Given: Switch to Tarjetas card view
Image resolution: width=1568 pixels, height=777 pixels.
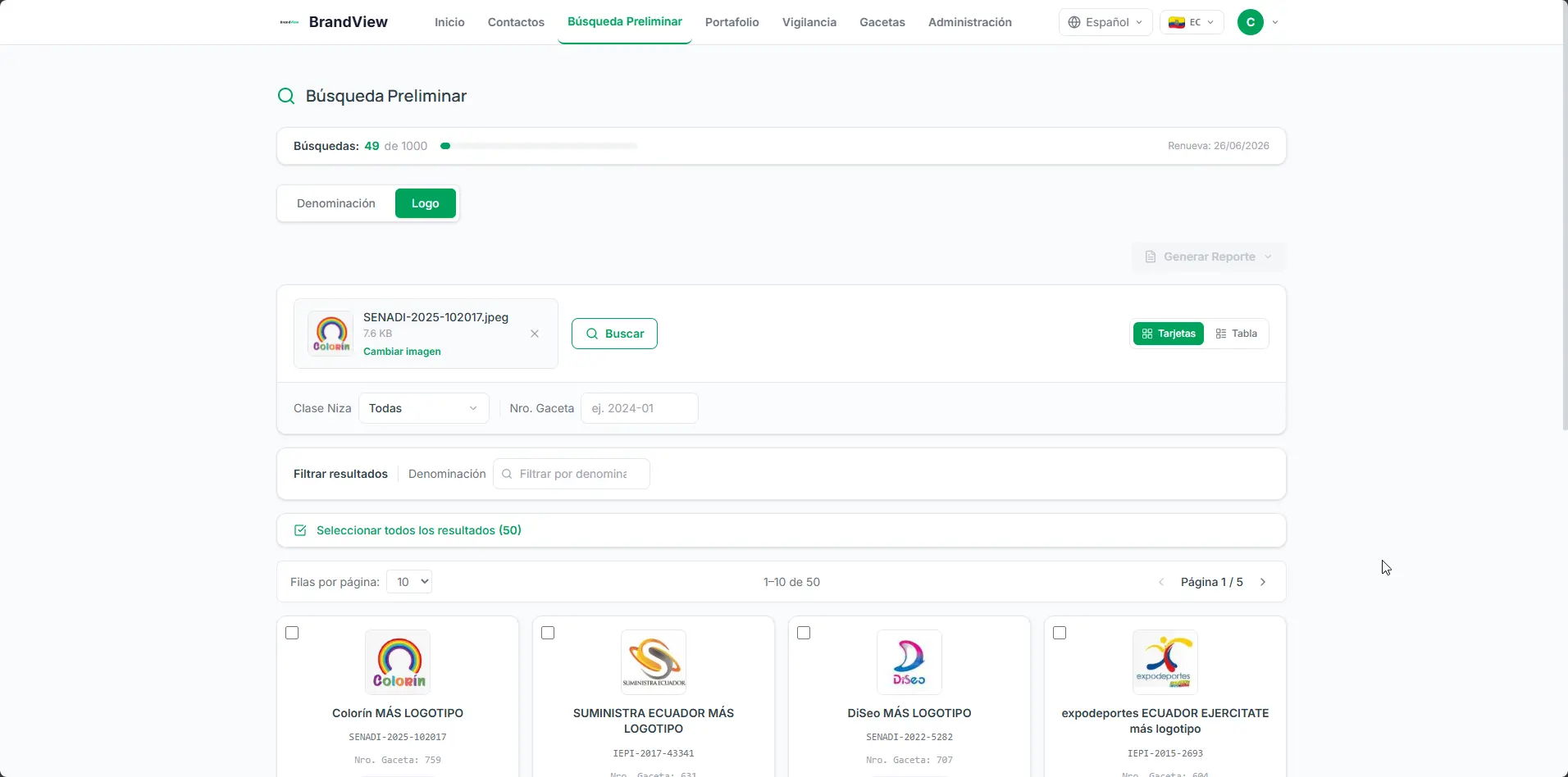Looking at the screenshot, I should pos(1169,334).
